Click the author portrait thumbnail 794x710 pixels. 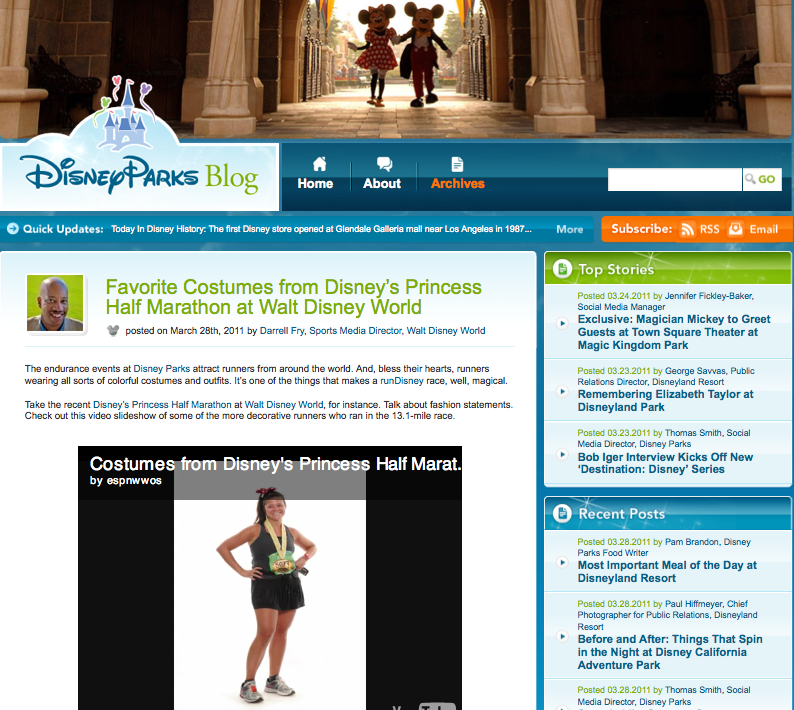55,303
